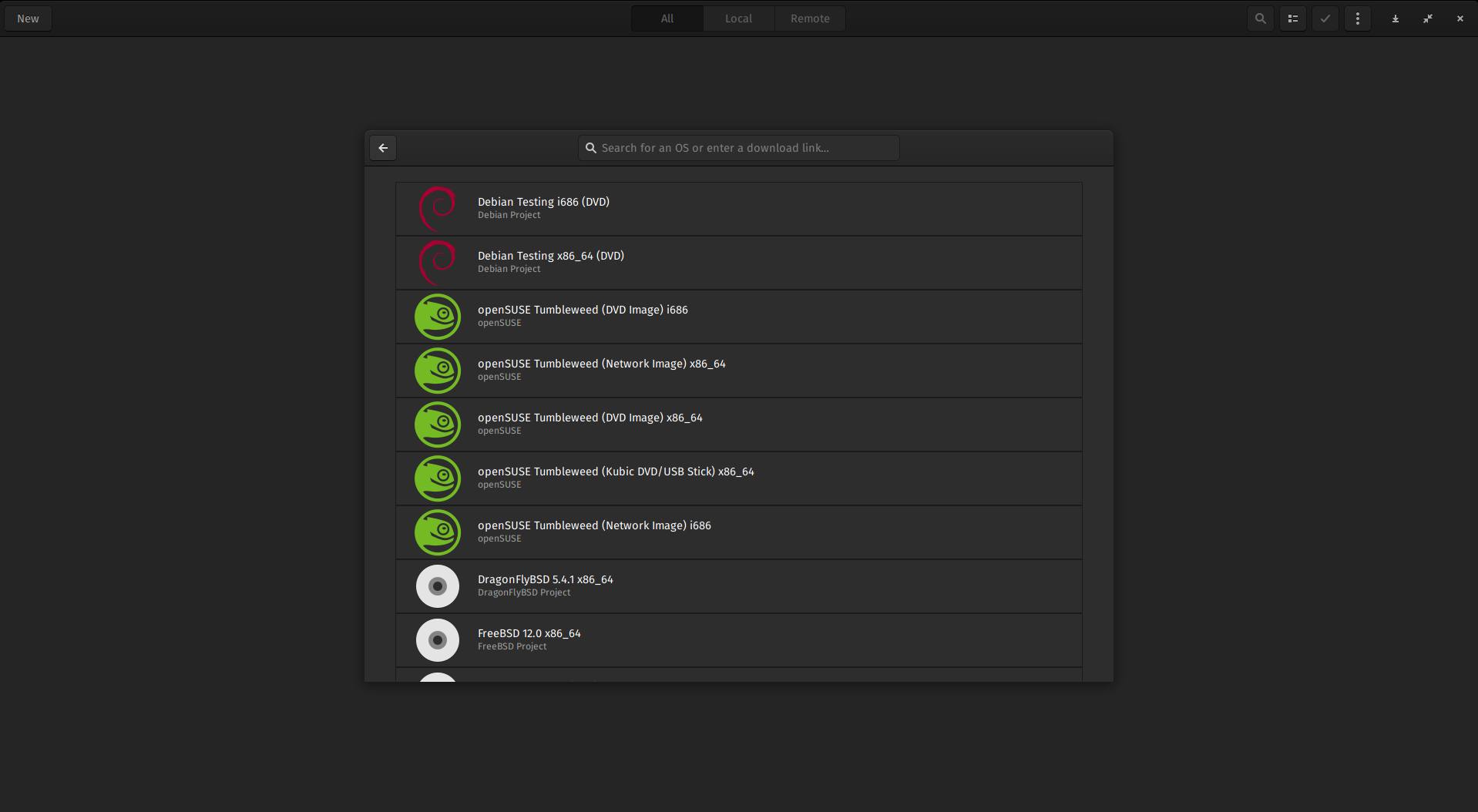Click the Debian swirl logo for i686
The width and height of the screenshot is (1478, 812).
[x=438, y=209]
